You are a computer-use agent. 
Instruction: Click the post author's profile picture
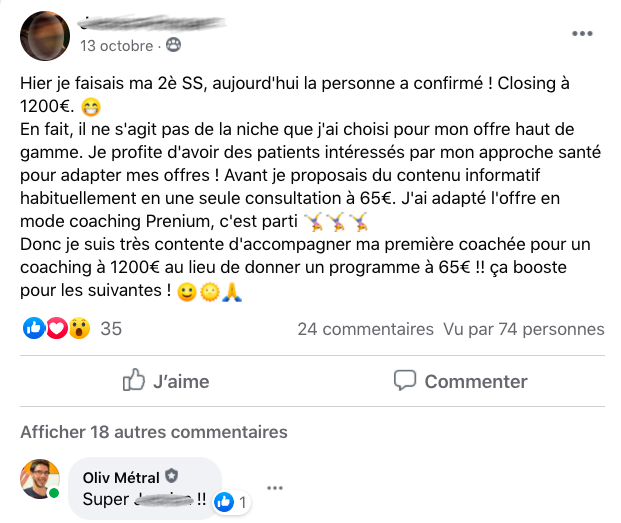point(45,36)
